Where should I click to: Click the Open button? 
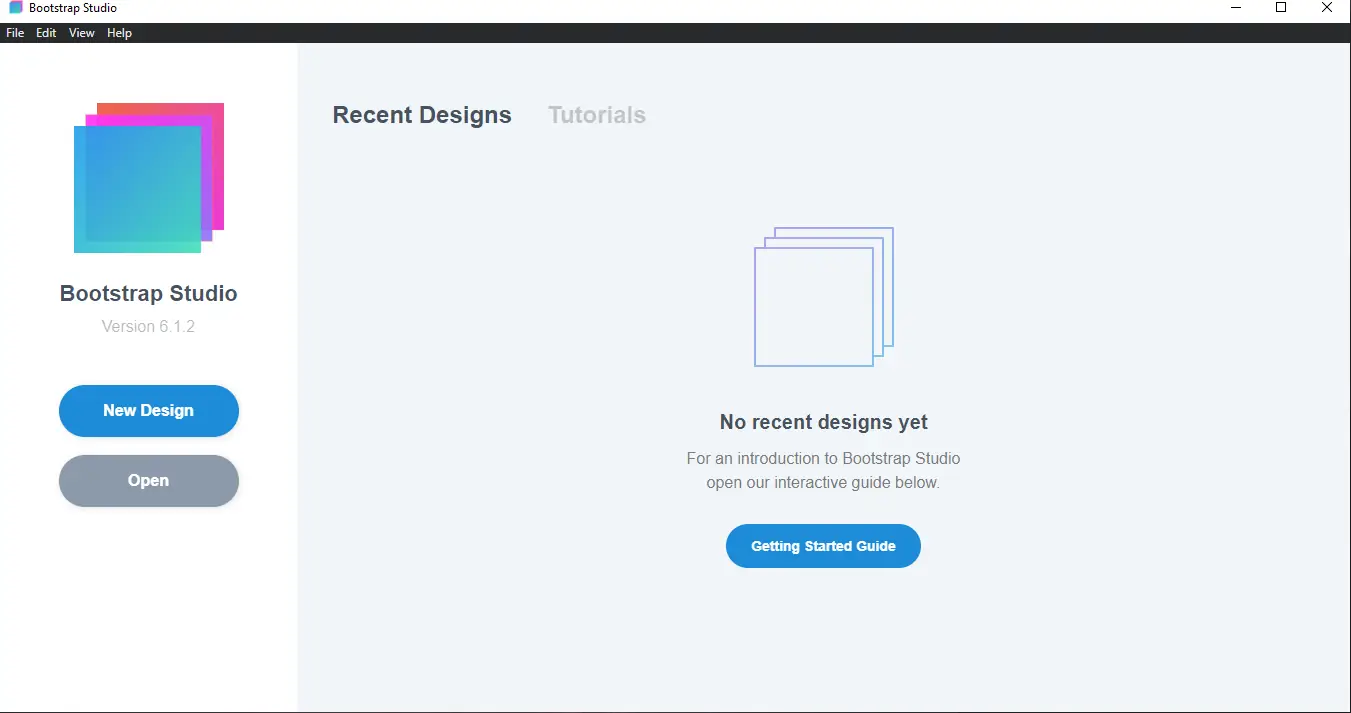[x=149, y=481]
